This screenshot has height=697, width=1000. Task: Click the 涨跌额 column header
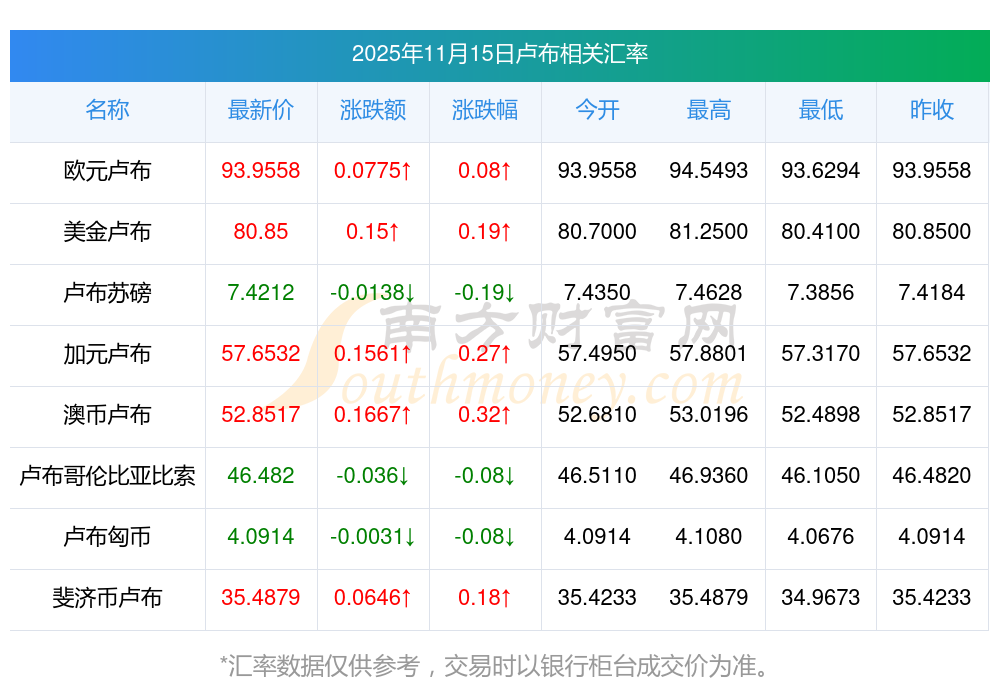coord(373,110)
